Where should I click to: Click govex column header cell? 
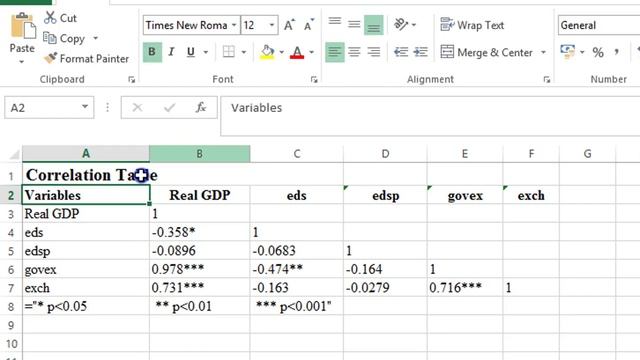coord(465,196)
